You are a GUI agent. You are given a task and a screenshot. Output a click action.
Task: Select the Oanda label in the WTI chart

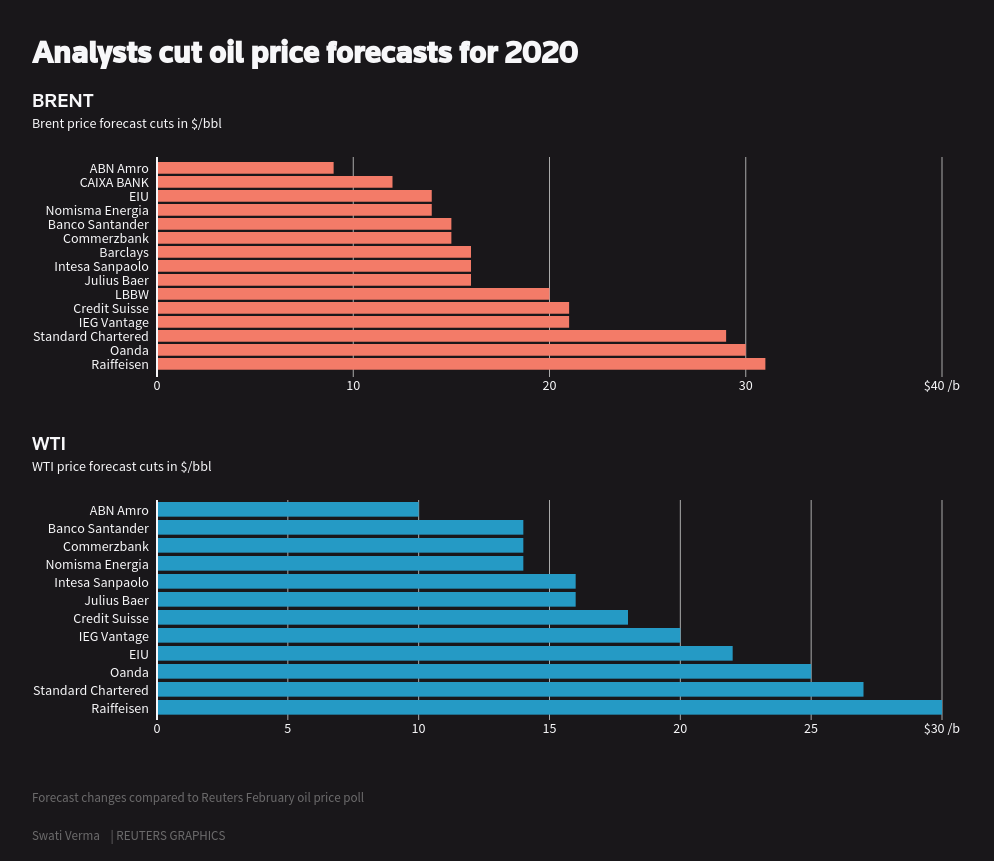coord(129,673)
